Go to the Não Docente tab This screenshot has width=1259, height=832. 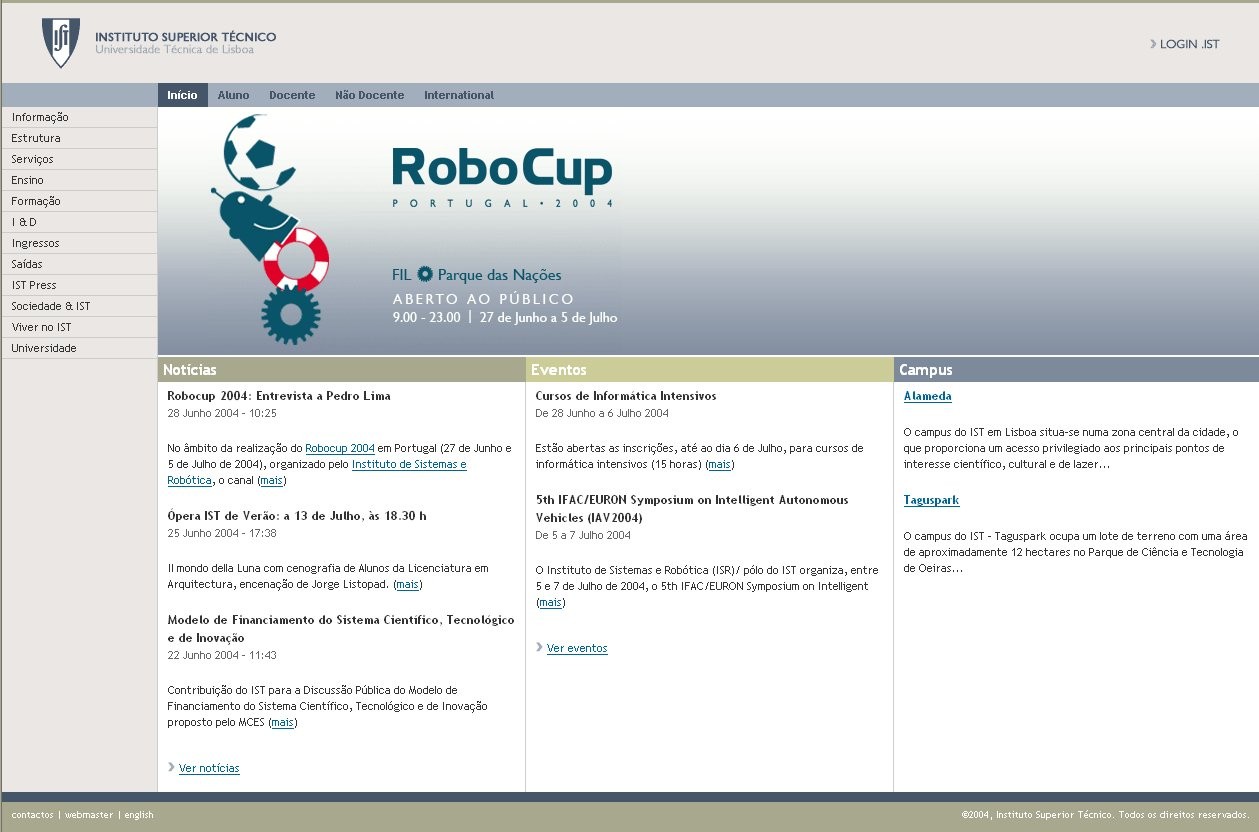(x=369, y=95)
